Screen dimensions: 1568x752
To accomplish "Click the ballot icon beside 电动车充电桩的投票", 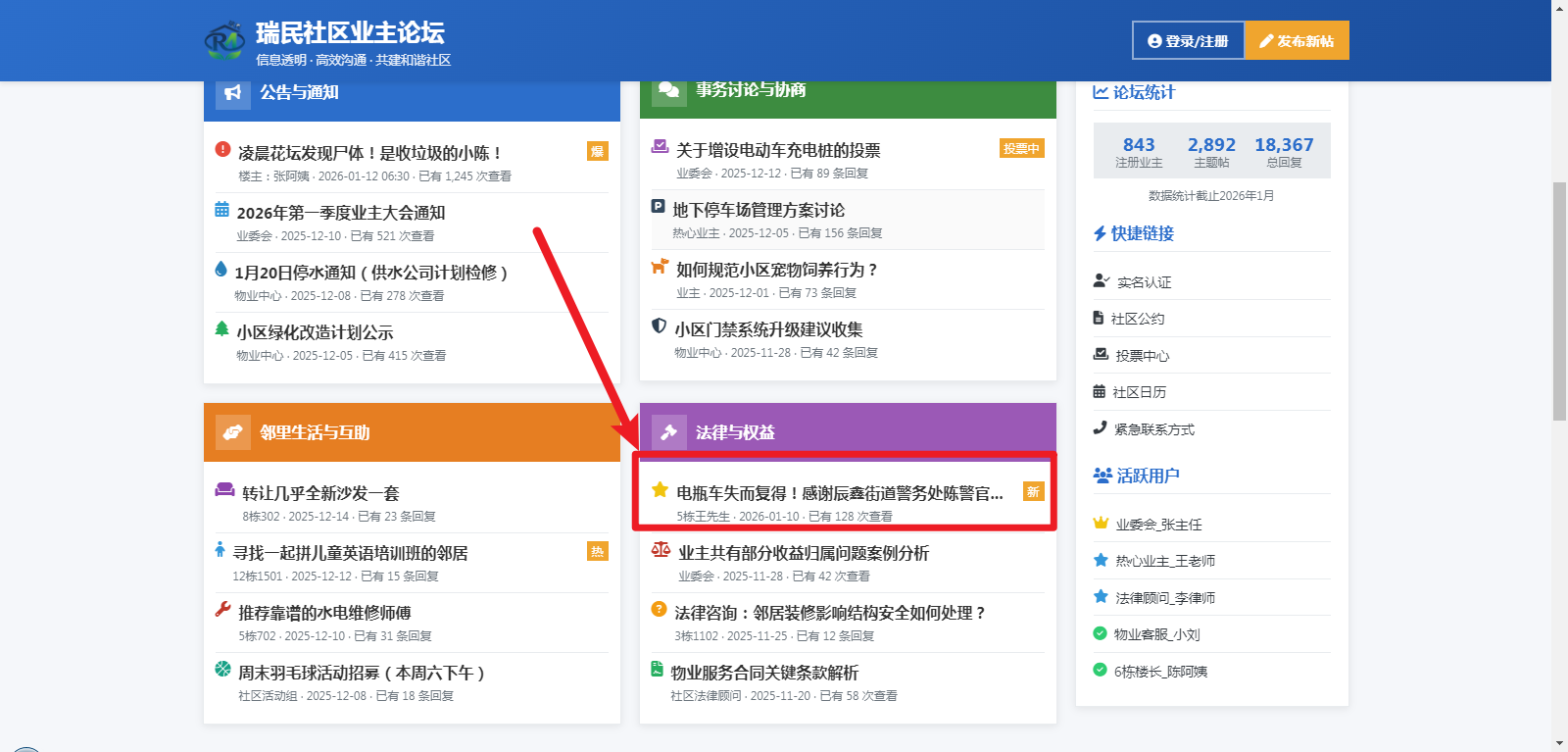I will click(x=660, y=147).
